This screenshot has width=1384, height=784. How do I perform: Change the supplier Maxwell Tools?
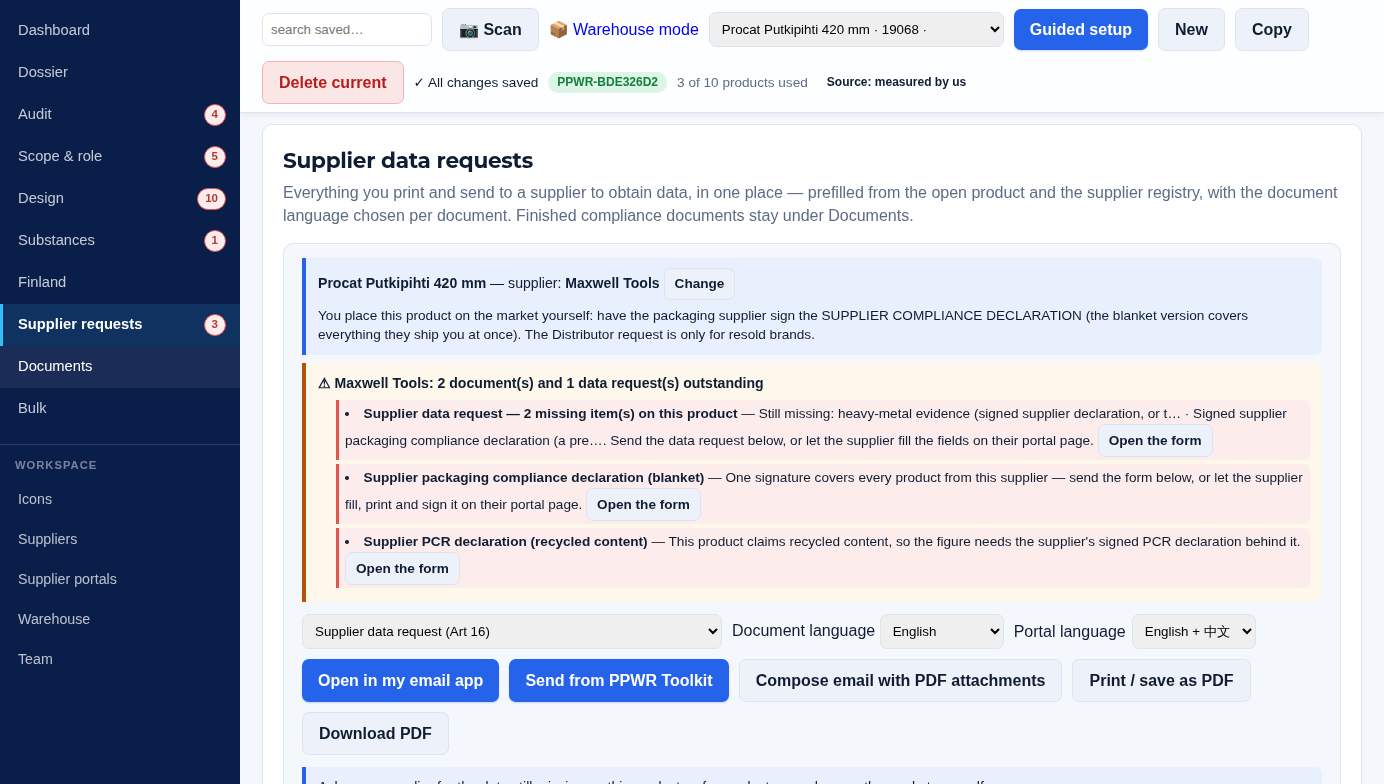pyautogui.click(x=699, y=284)
